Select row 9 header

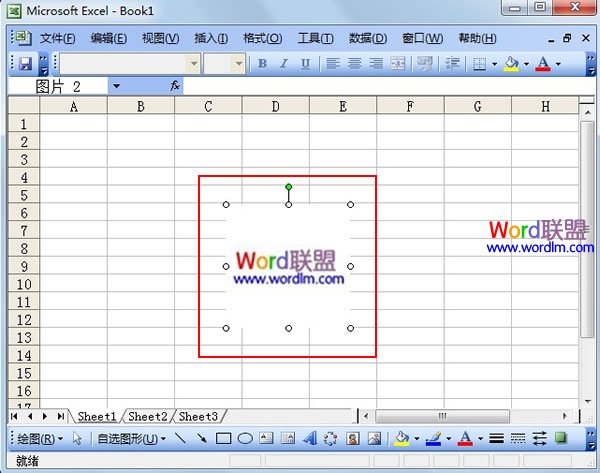[24, 266]
